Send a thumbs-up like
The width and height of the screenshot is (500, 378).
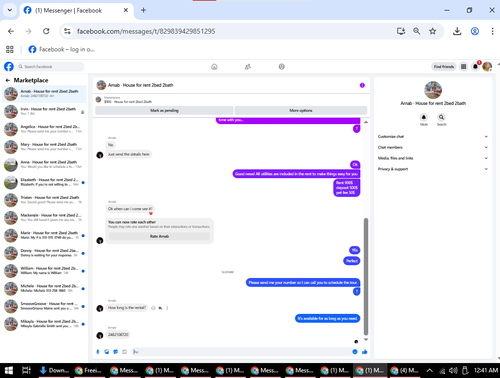tap(365, 352)
